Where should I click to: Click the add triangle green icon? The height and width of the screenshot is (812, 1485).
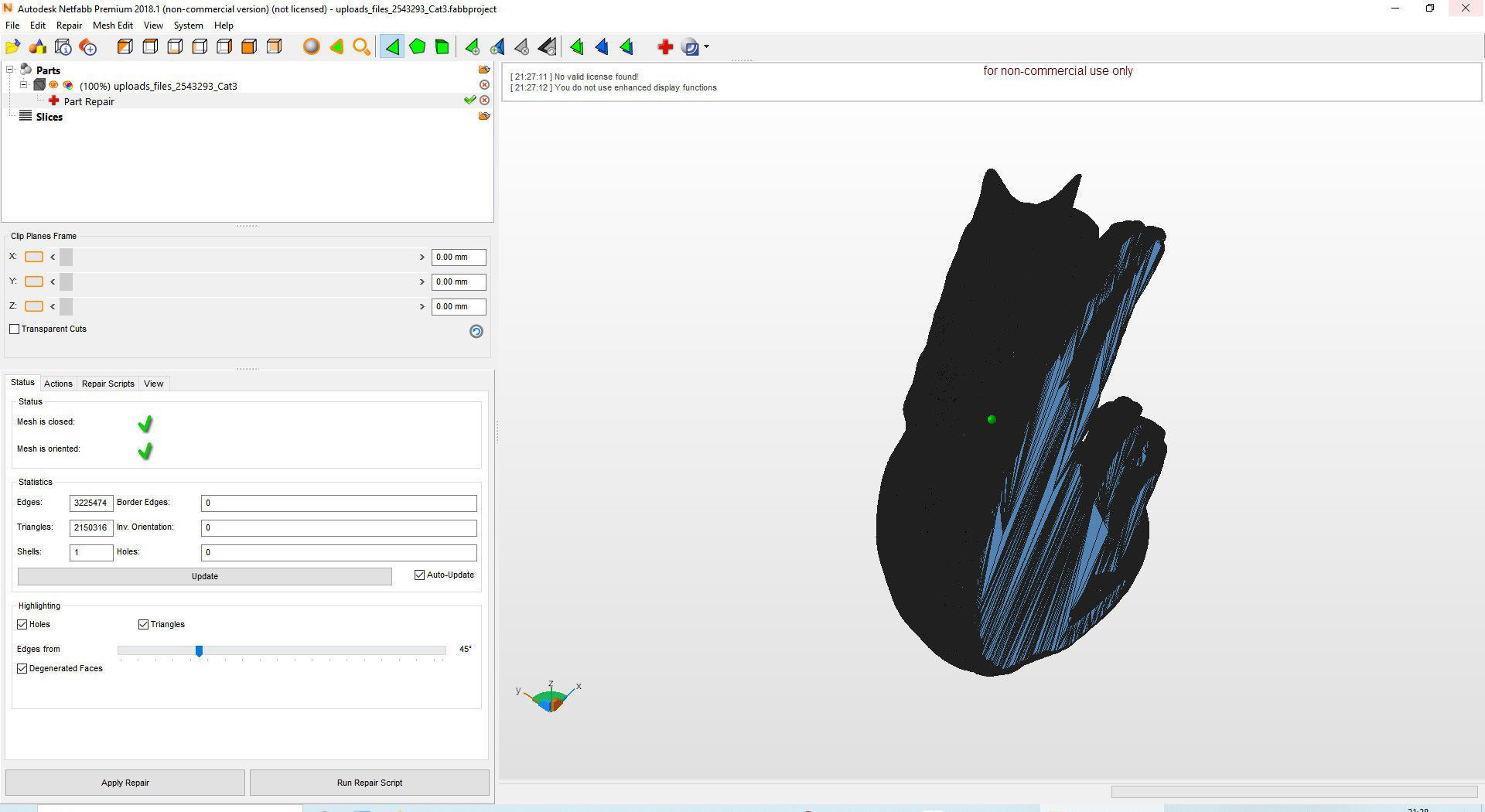click(473, 47)
